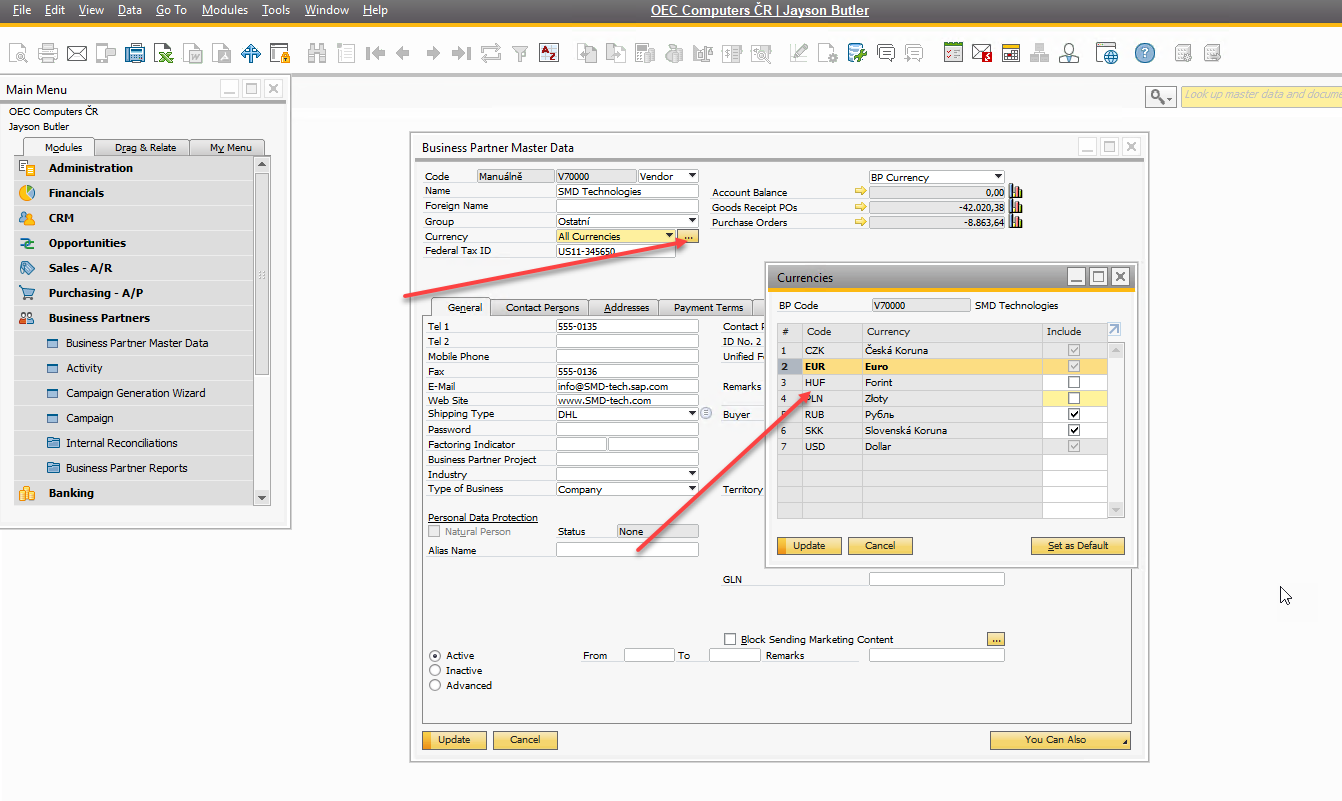The height and width of the screenshot is (801, 1342).
Task: Click the blue Help question mark icon
Action: [x=1145, y=53]
